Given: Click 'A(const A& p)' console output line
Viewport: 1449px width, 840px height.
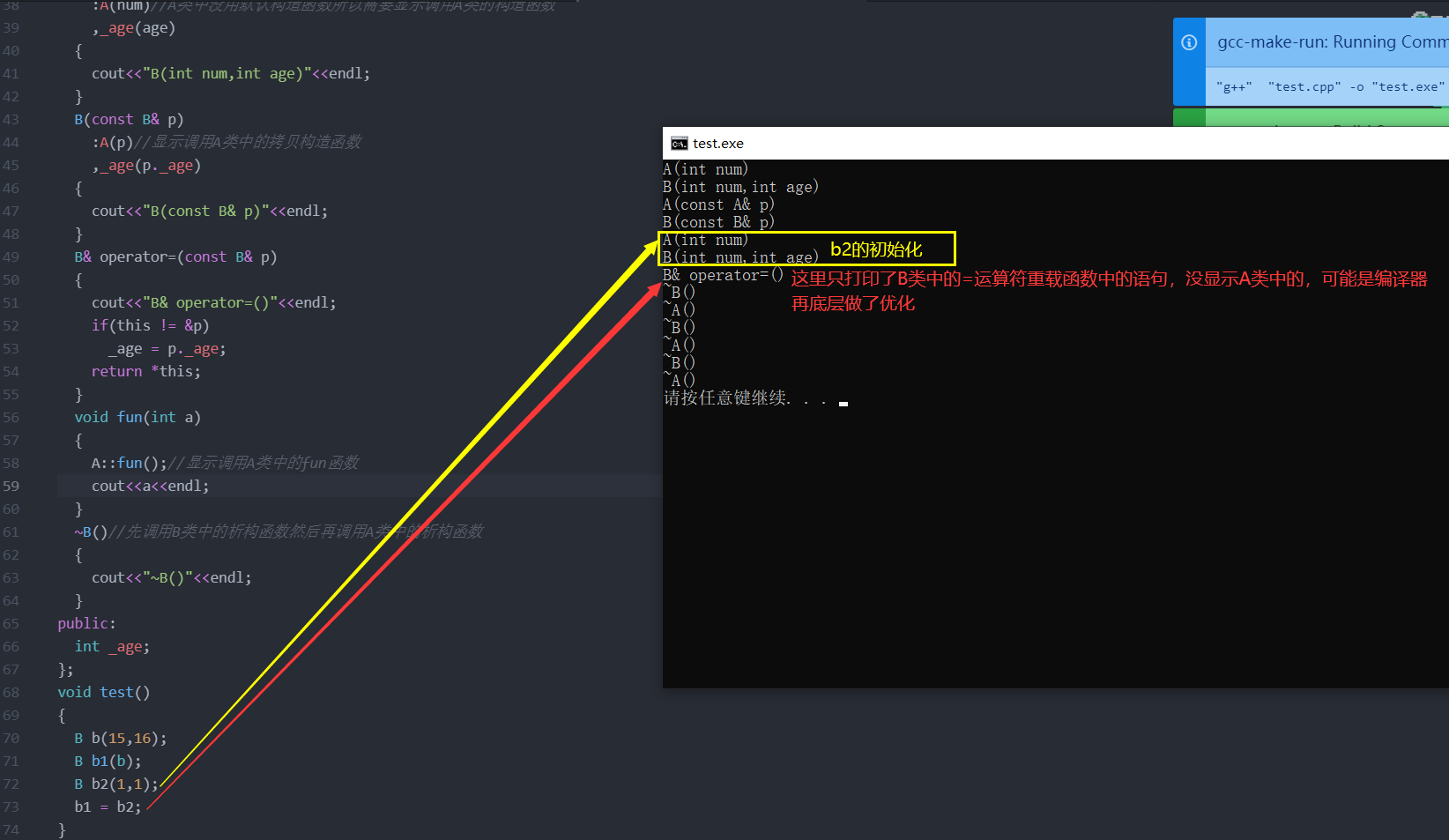Looking at the screenshot, I should pos(719,204).
